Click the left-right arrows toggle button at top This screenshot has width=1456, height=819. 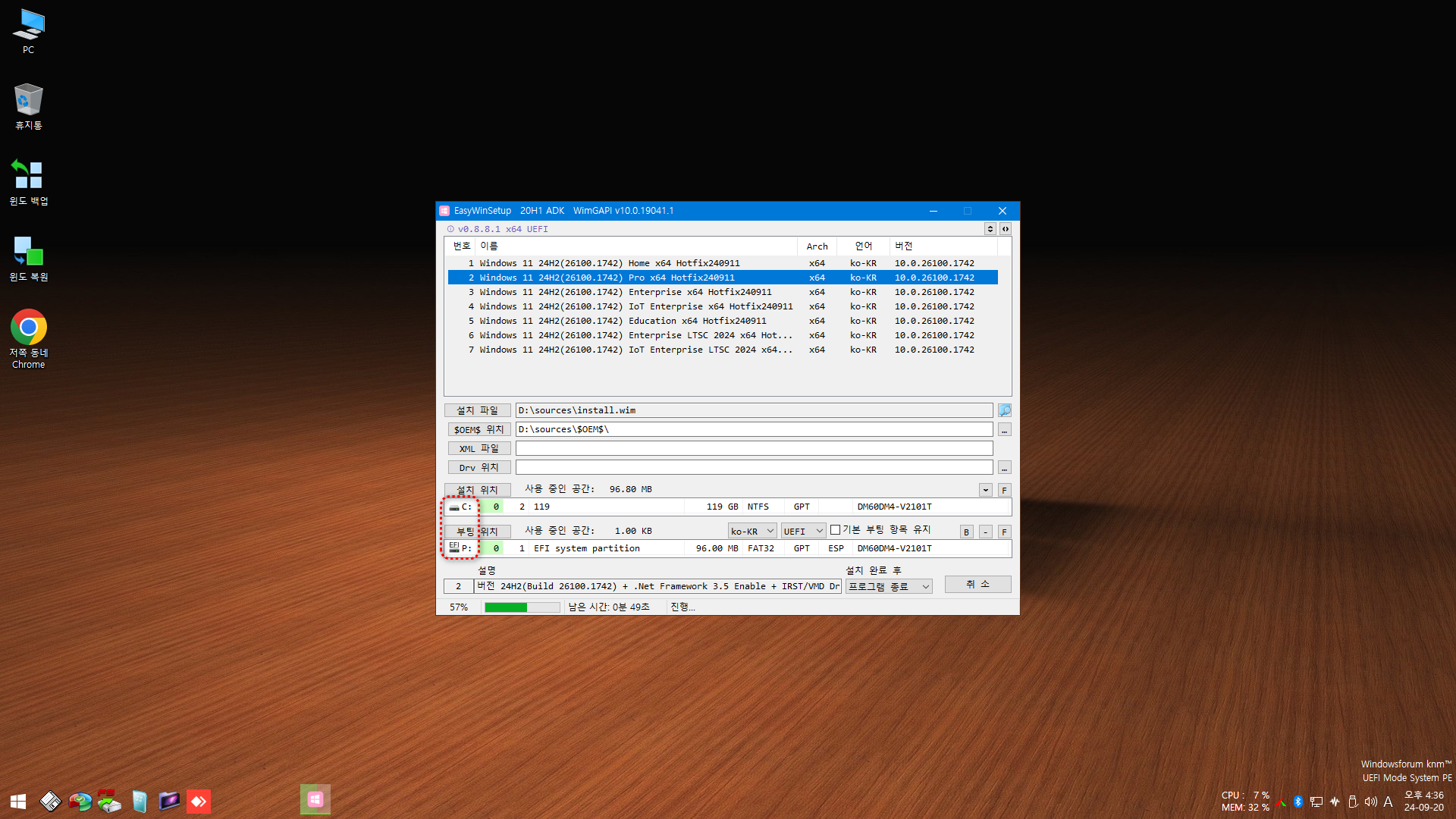click(x=1005, y=228)
